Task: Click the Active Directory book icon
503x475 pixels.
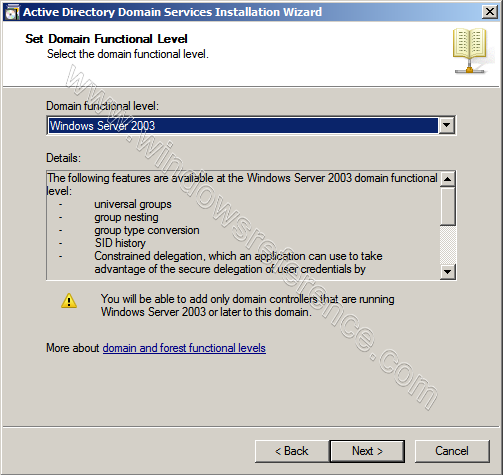Action: pos(470,51)
